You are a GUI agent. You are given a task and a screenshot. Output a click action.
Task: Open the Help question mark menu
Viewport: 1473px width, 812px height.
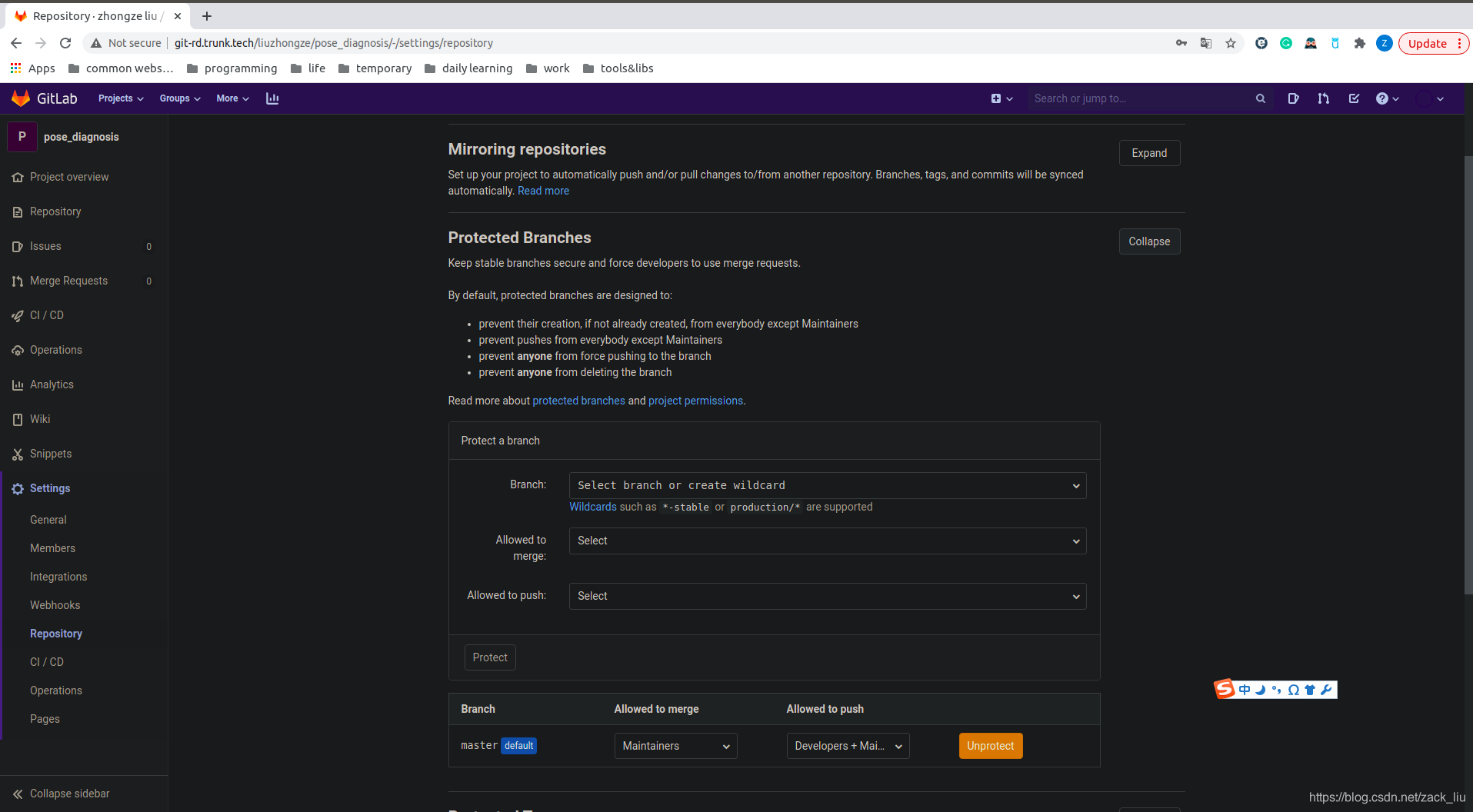point(1387,98)
